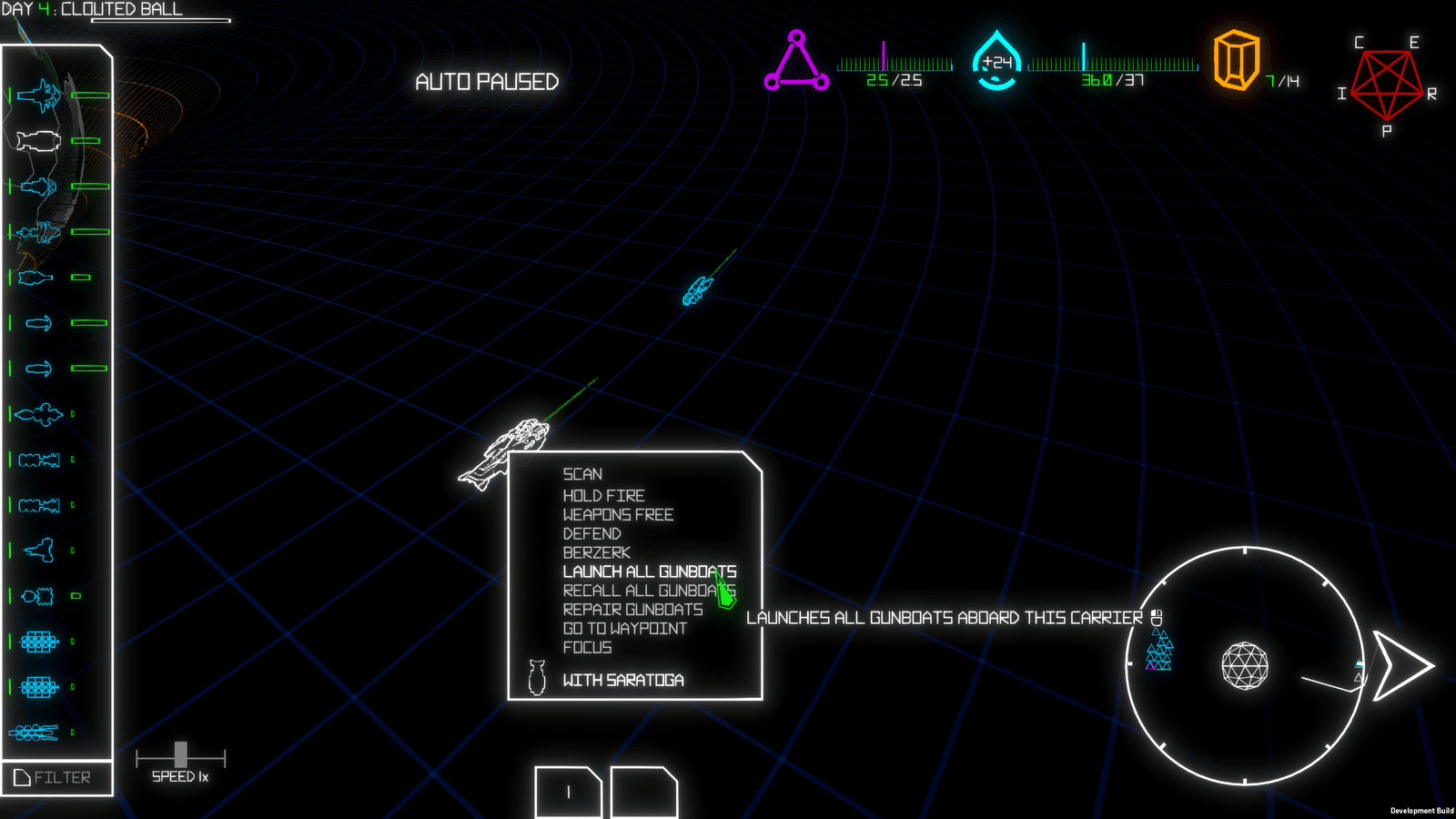Click the cyan water drop resource icon
This screenshot has width=1456, height=819.
coord(996,61)
